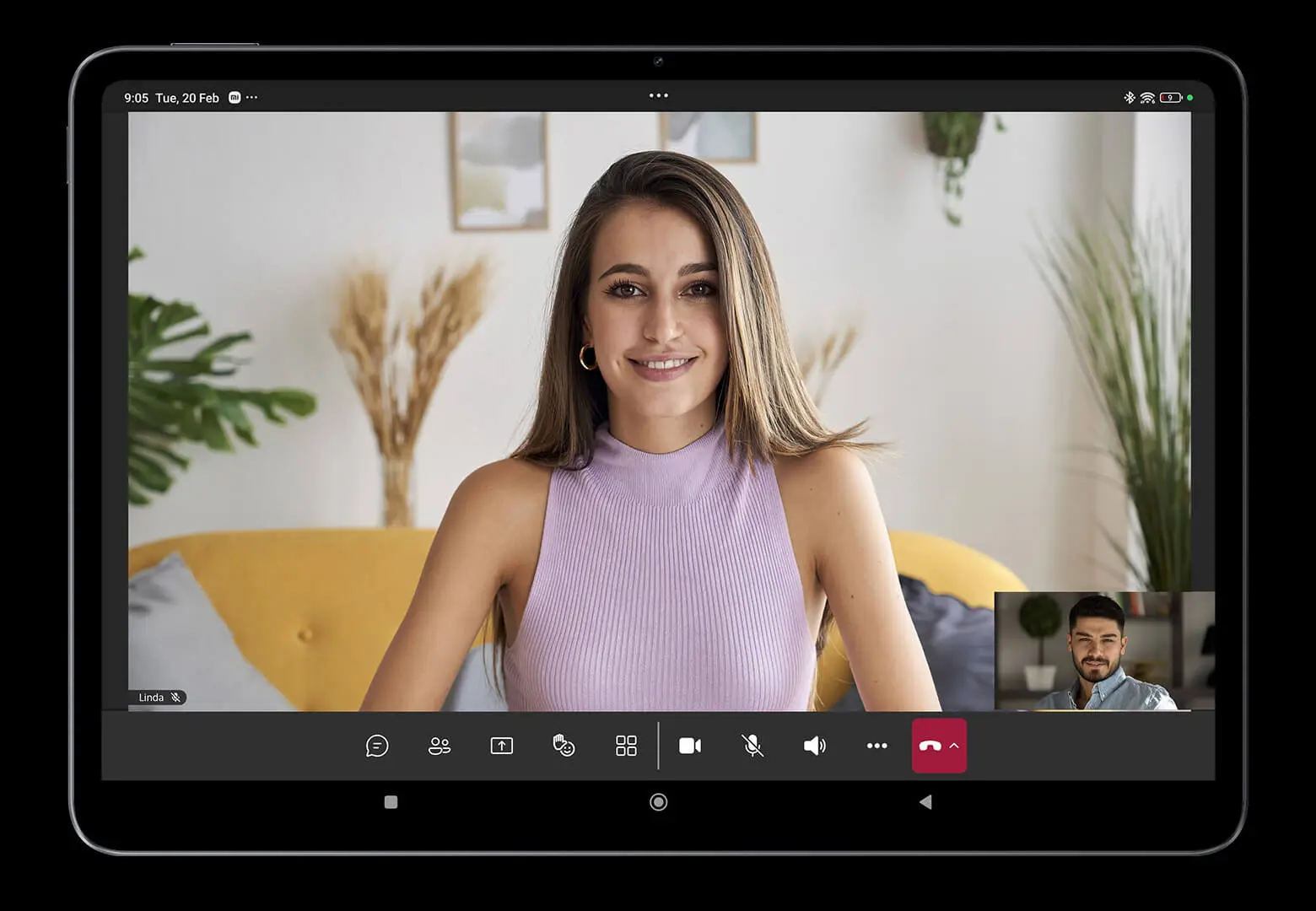Toggle Bluetooth from the status bar
1316x911 pixels.
point(1129,97)
